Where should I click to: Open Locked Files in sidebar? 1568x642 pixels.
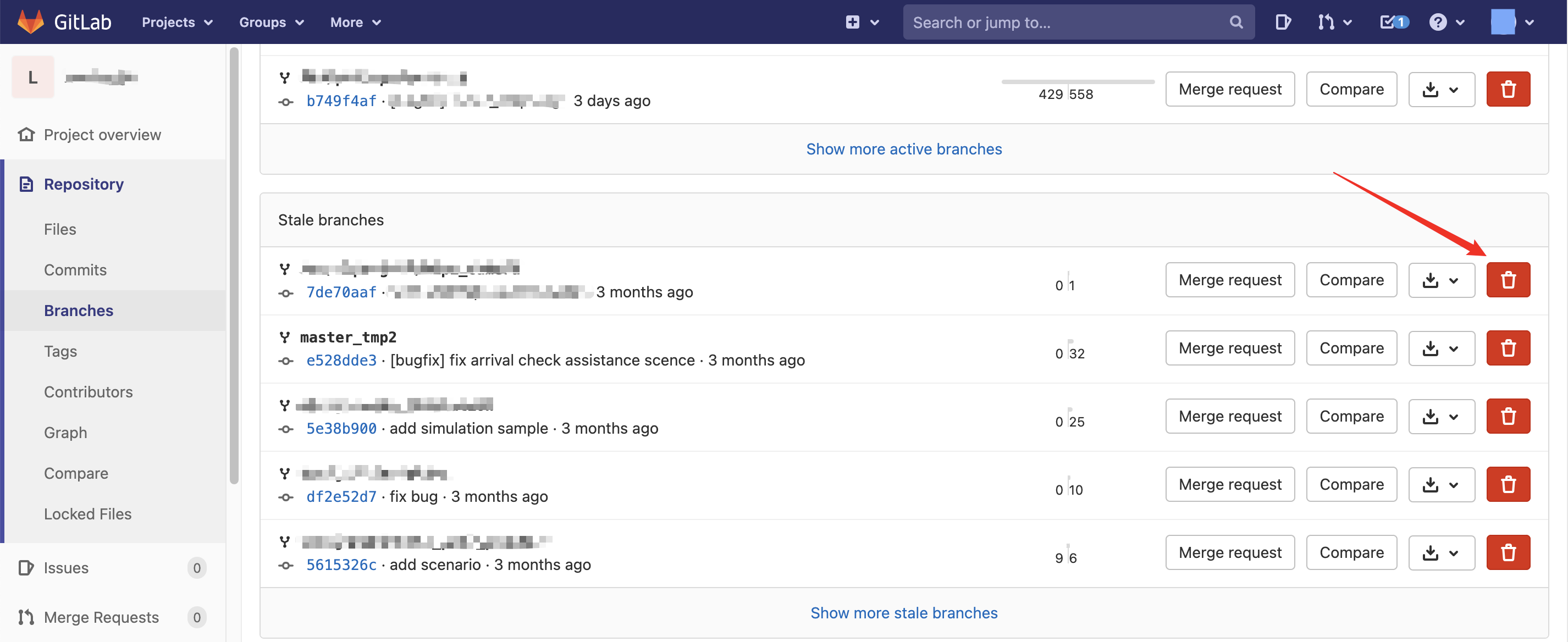click(x=87, y=515)
